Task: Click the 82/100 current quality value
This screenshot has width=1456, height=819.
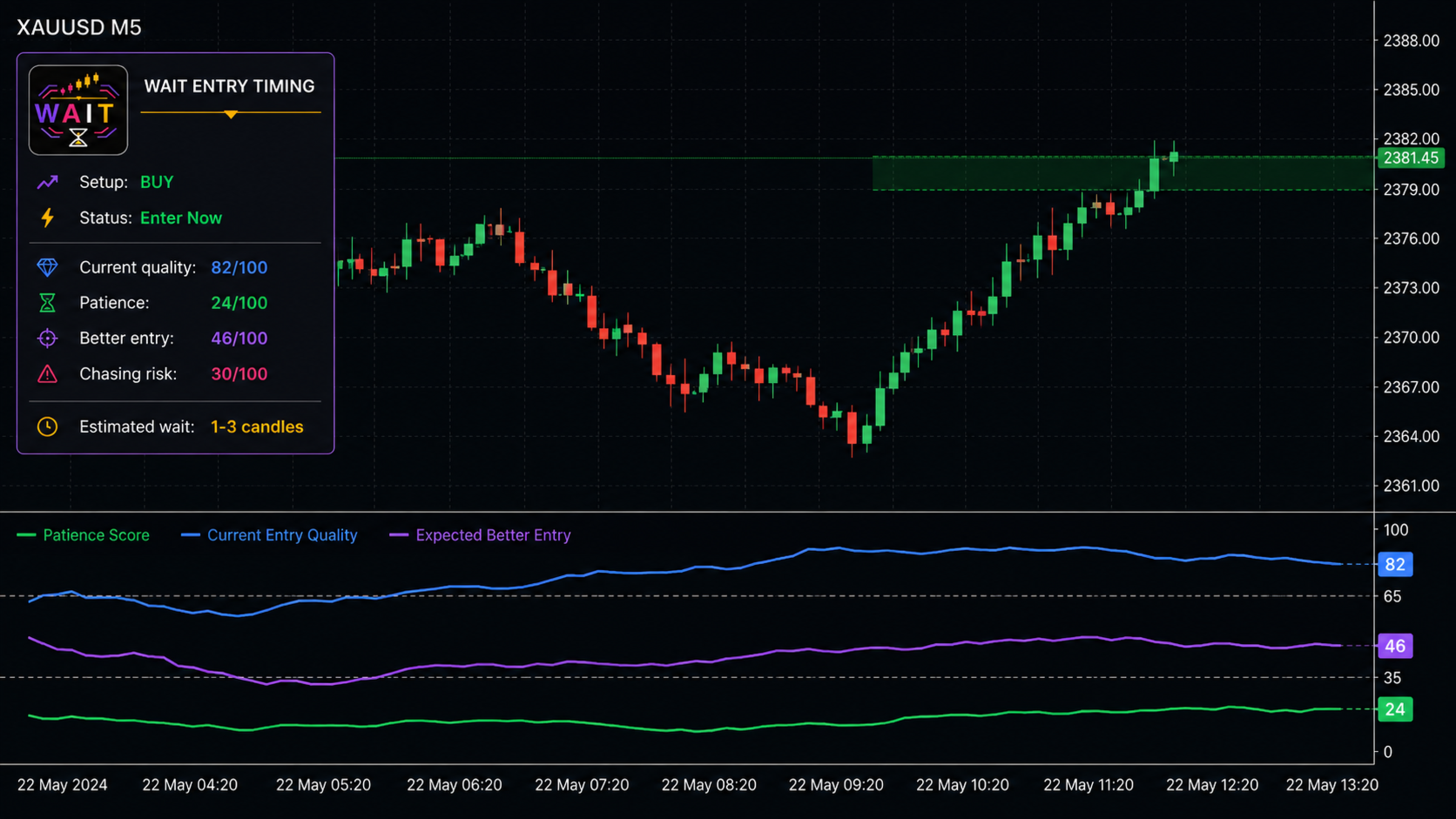Action: pyautogui.click(x=239, y=267)
